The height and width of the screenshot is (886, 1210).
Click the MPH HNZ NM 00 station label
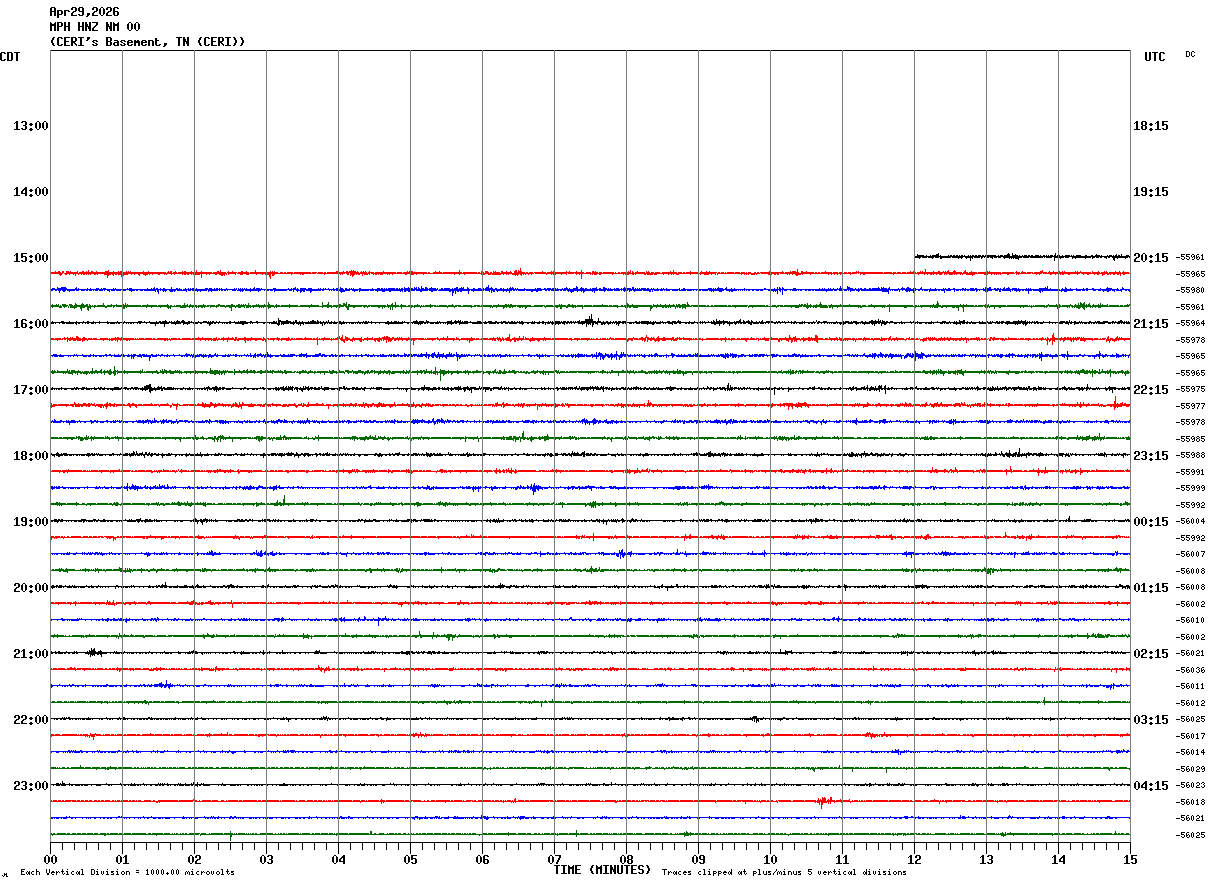pos(95,27)
